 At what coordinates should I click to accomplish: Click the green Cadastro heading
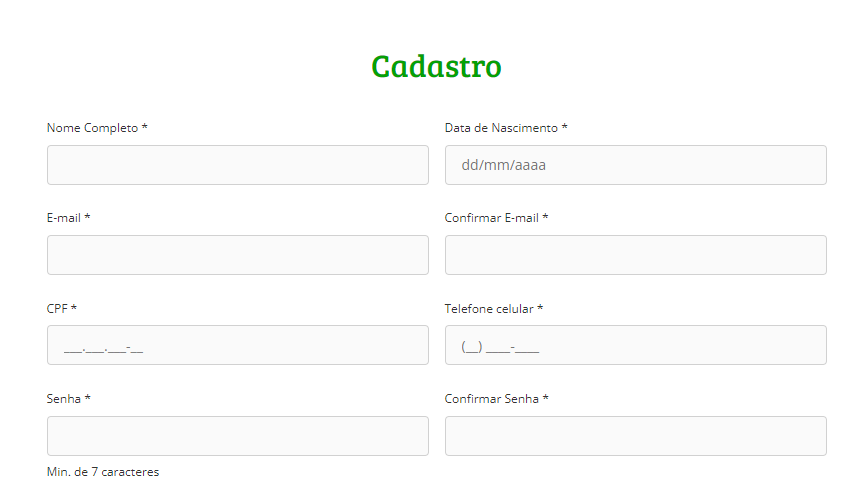436,66
